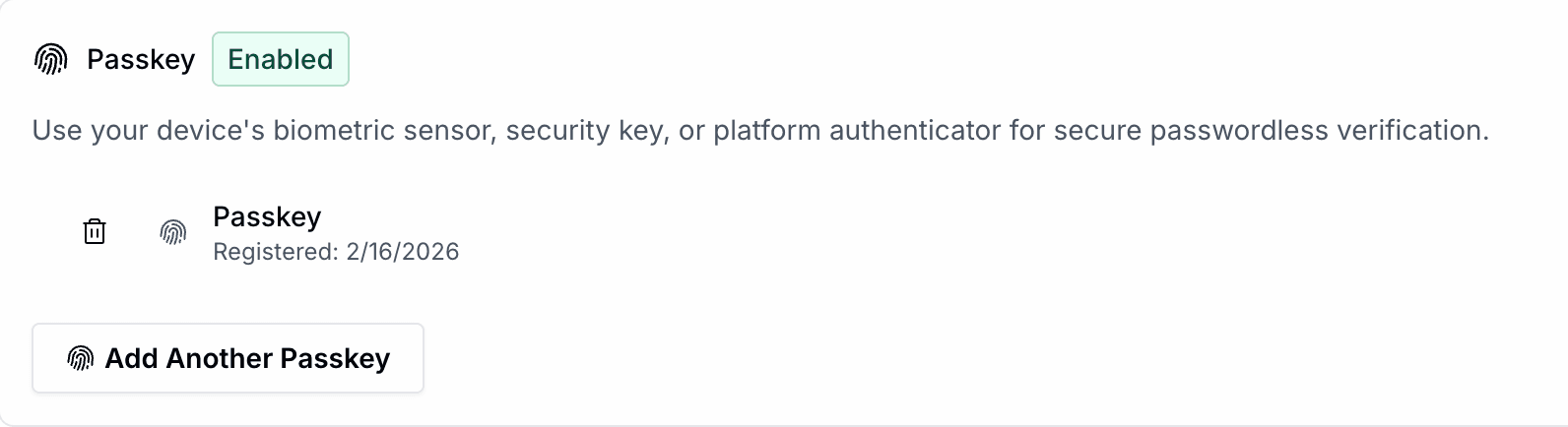Image resolution: width=1568 pixels, height=427 pixels.
Task: Delete the registered passkey with trash icon
Action: pyautogui.click(x=95, y=232)
